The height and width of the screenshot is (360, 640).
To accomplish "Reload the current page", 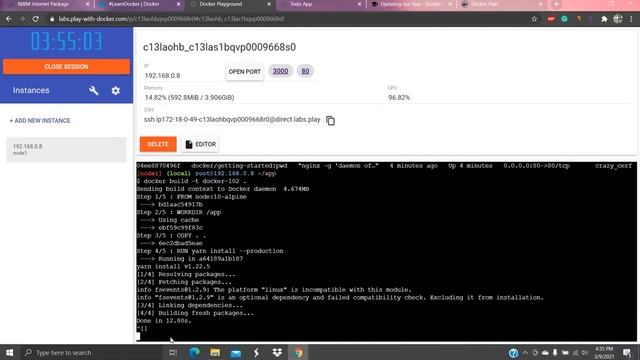I will [36, 19].
